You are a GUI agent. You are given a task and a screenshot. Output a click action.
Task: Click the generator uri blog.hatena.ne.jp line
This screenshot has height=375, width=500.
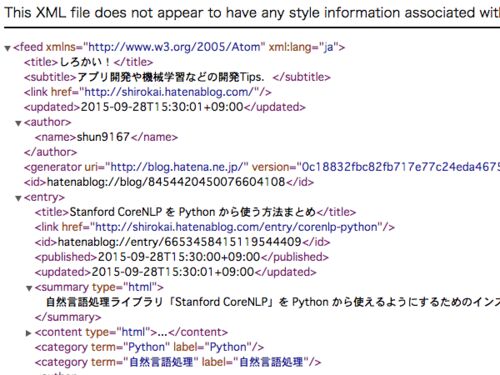(x=262, y=167)
